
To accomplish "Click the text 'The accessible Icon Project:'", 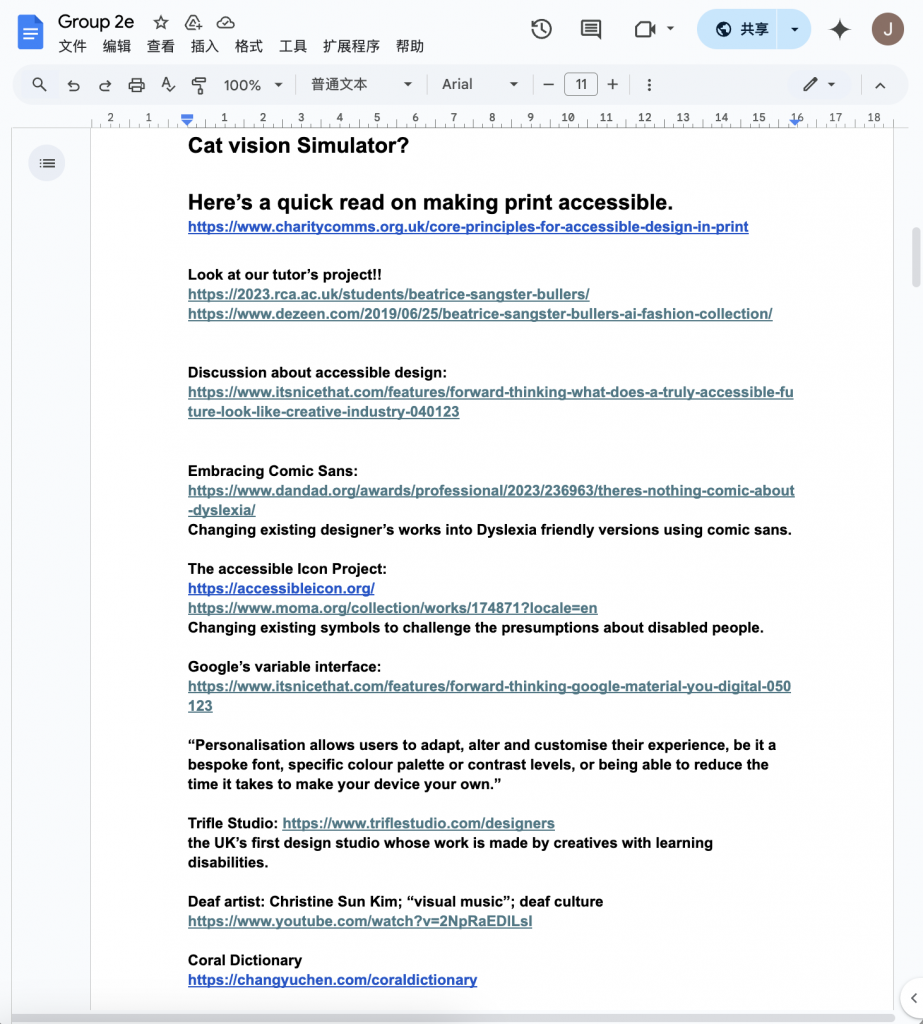I will tap(287, 569).
